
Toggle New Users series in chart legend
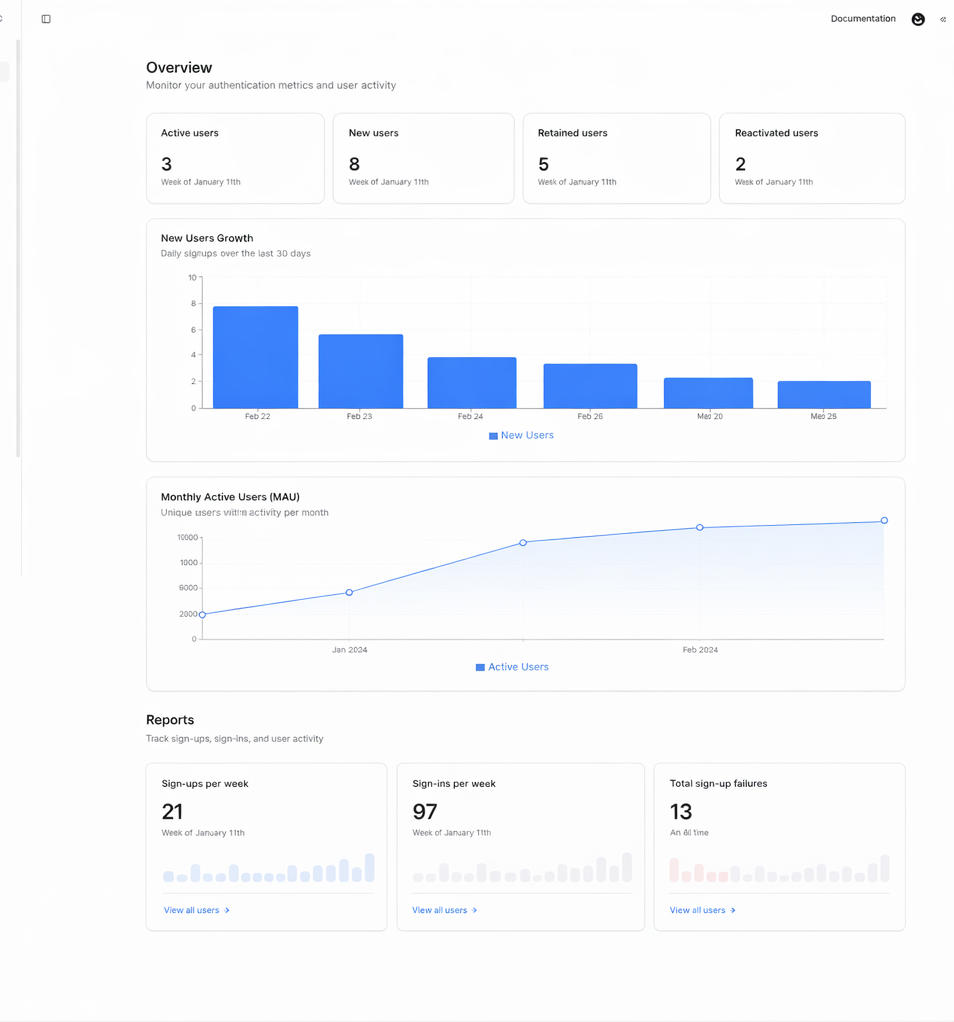click(521, 436)
